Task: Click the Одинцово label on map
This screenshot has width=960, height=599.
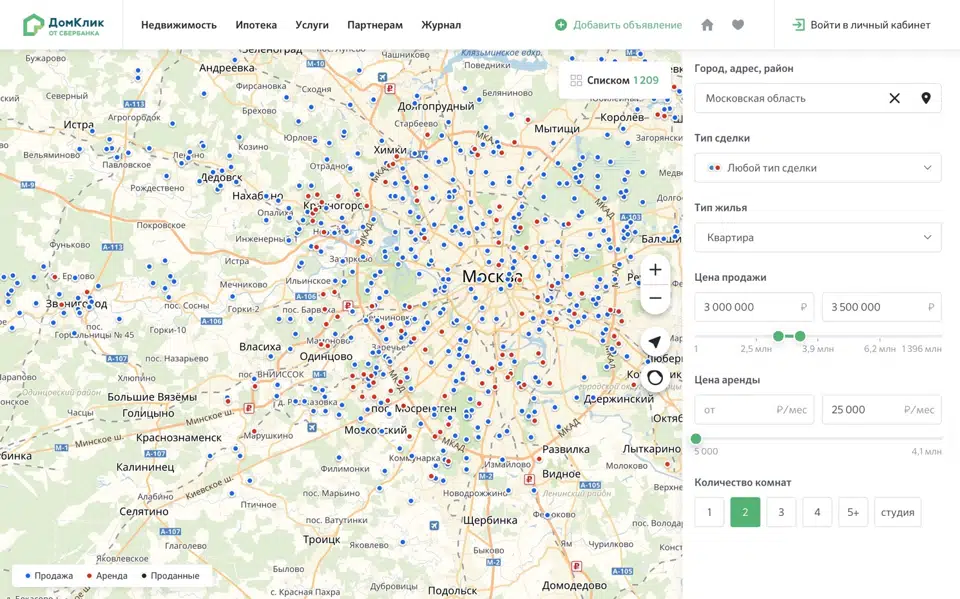Action: coord(326,356)
